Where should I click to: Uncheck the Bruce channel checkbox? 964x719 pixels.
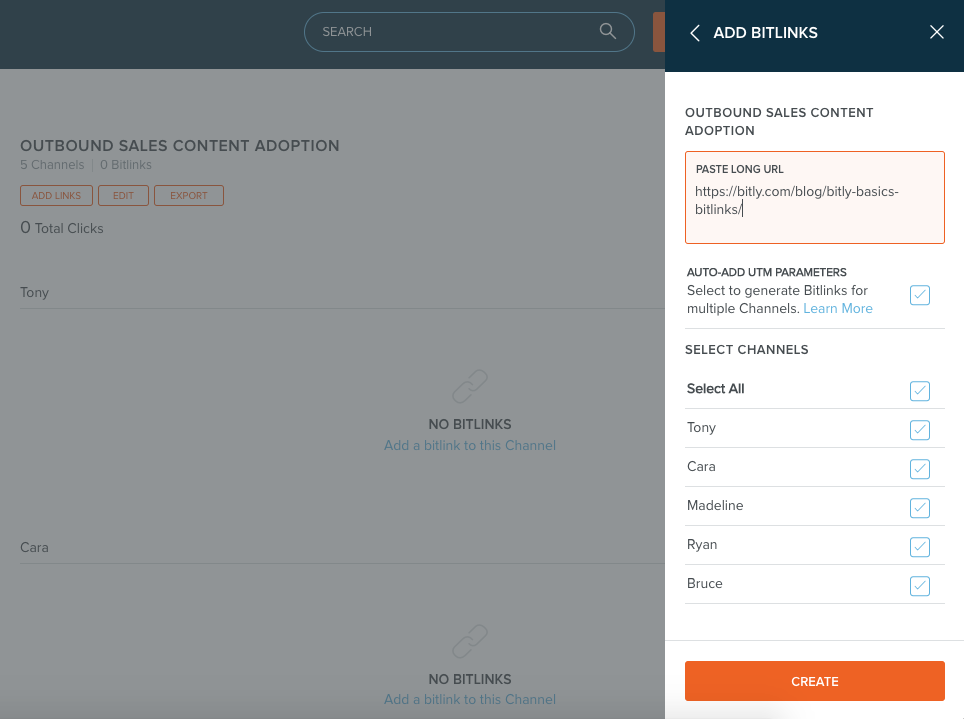click(x=920, y=586)
